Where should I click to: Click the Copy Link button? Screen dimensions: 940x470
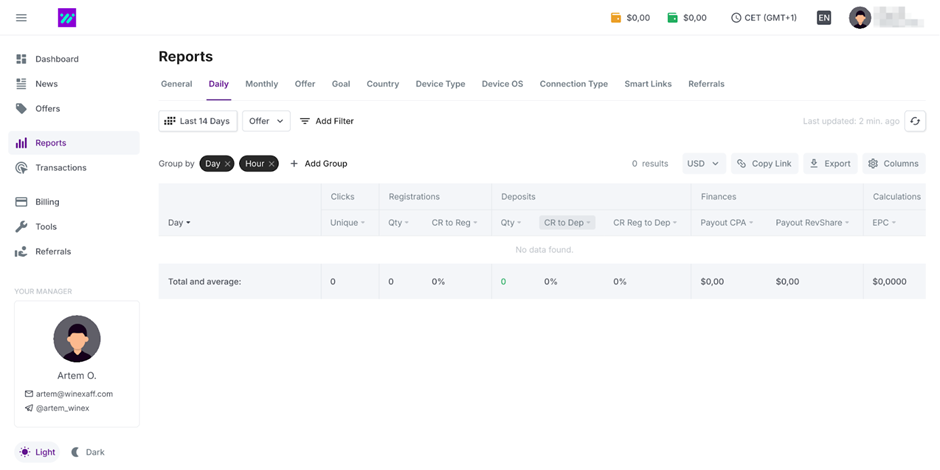click(764, 164)
